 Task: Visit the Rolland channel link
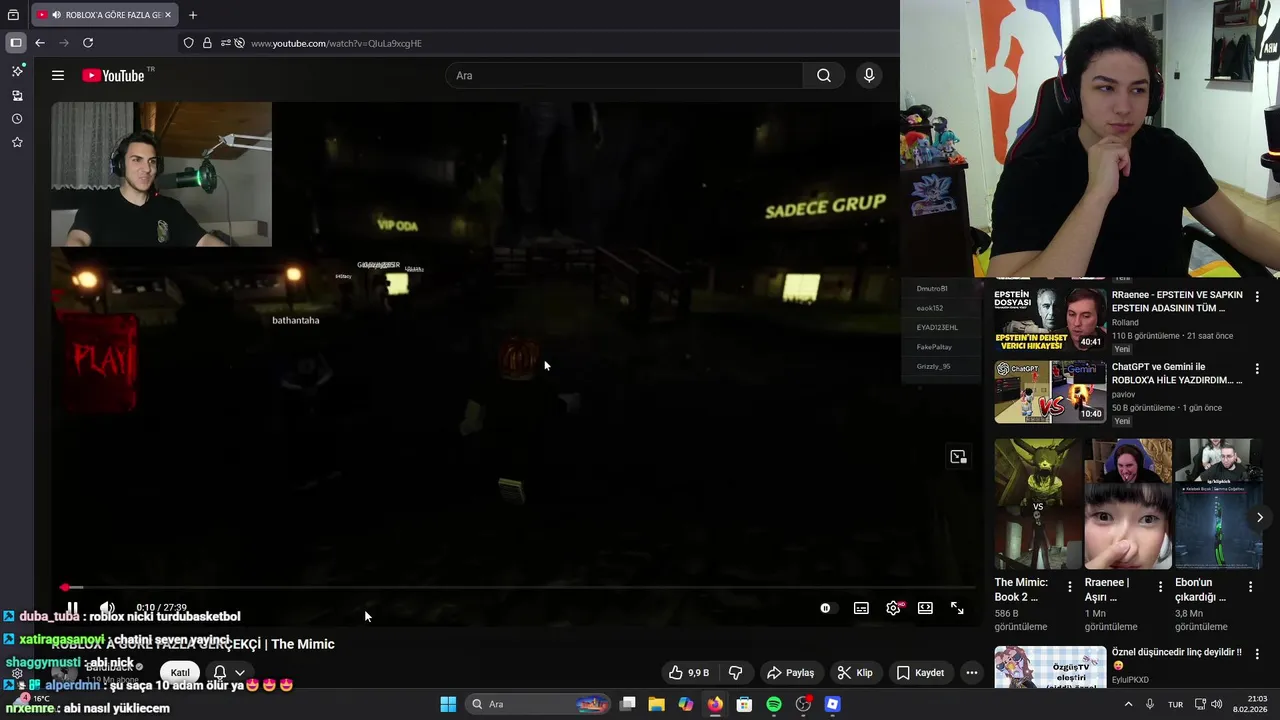tap(1125, 322)
